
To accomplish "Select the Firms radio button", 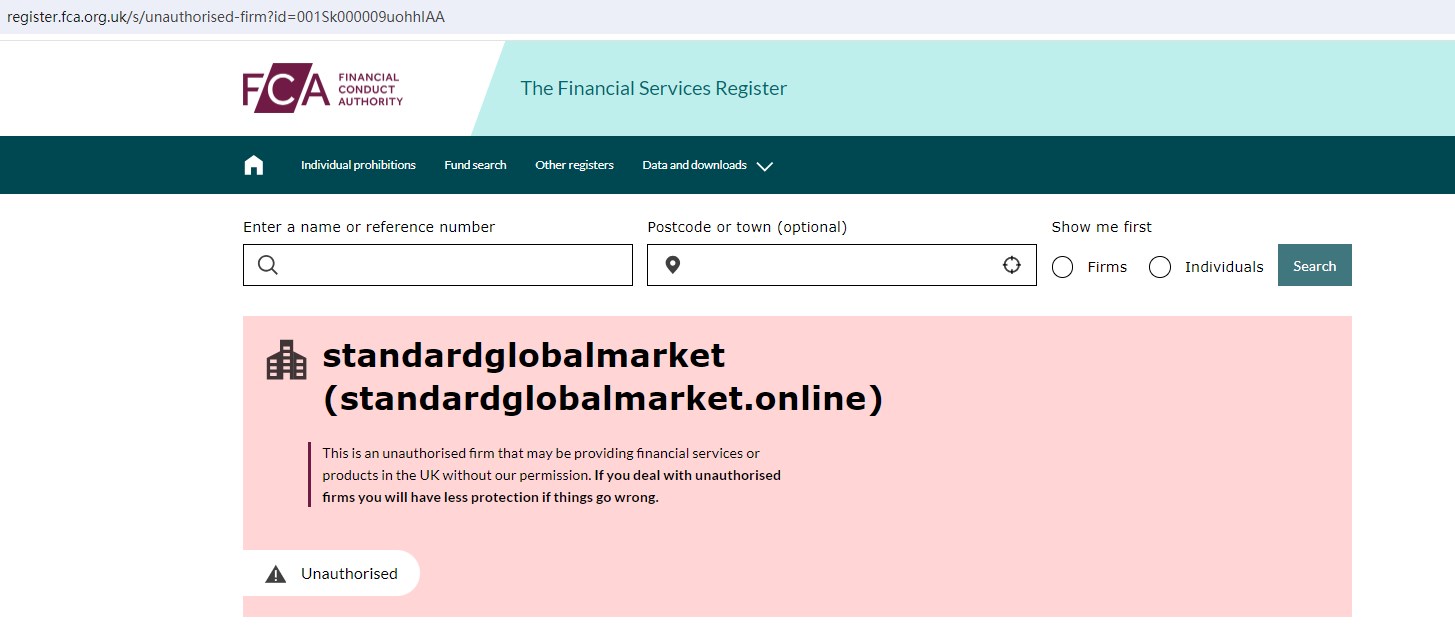I will tap(1063, 267).
